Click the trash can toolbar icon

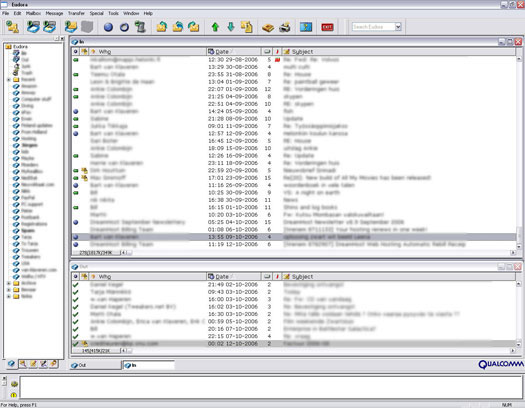click(x=140, y=27)
